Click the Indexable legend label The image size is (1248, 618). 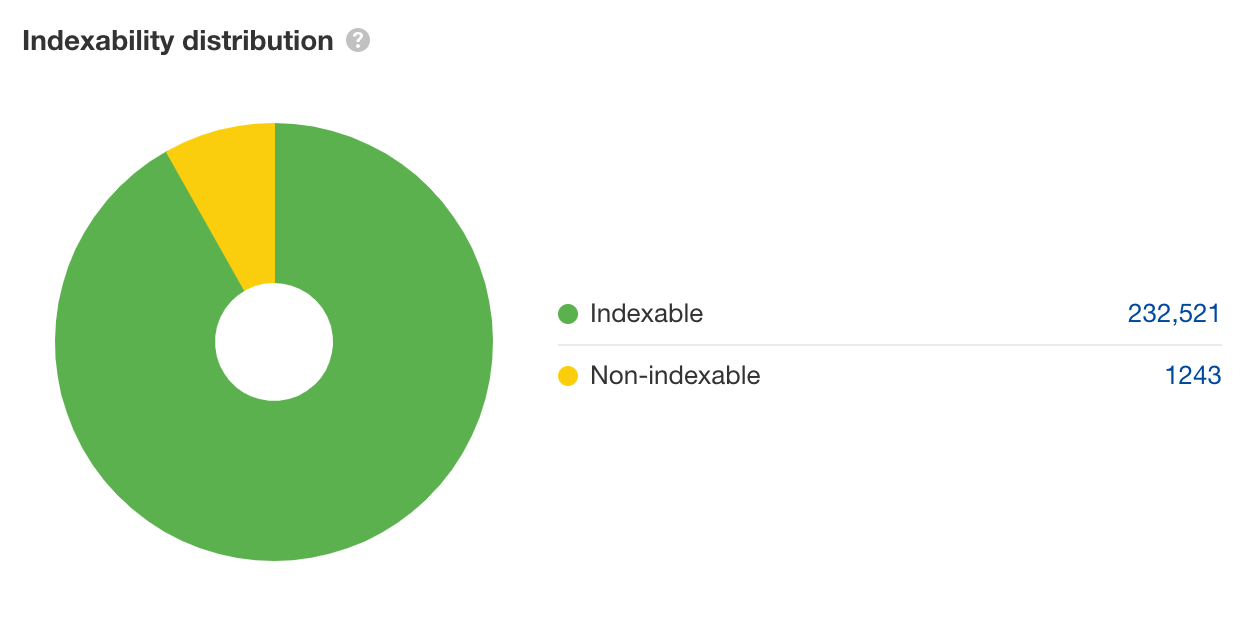click(646, 314)
